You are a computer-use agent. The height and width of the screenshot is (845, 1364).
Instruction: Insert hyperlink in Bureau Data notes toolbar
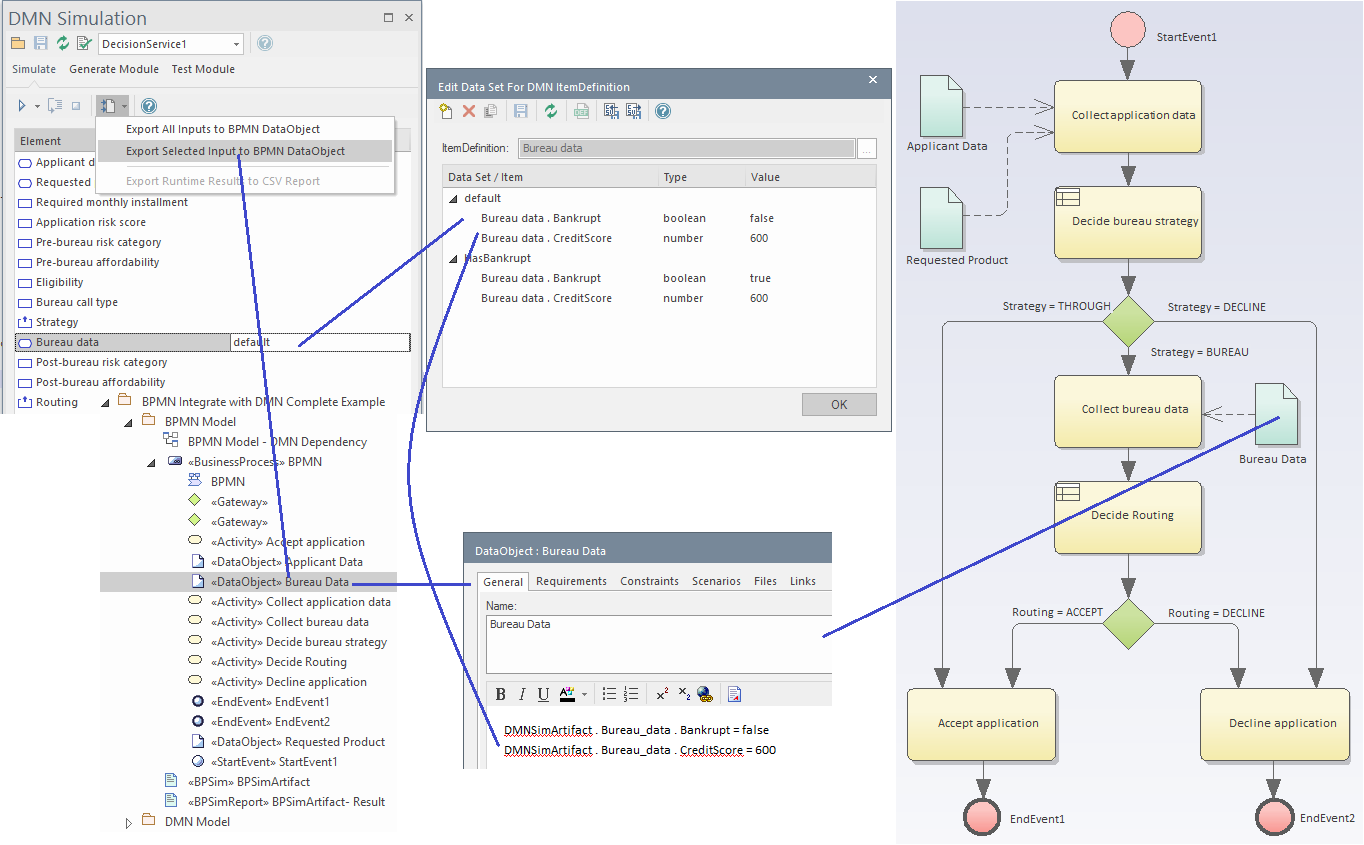[705, 694]
